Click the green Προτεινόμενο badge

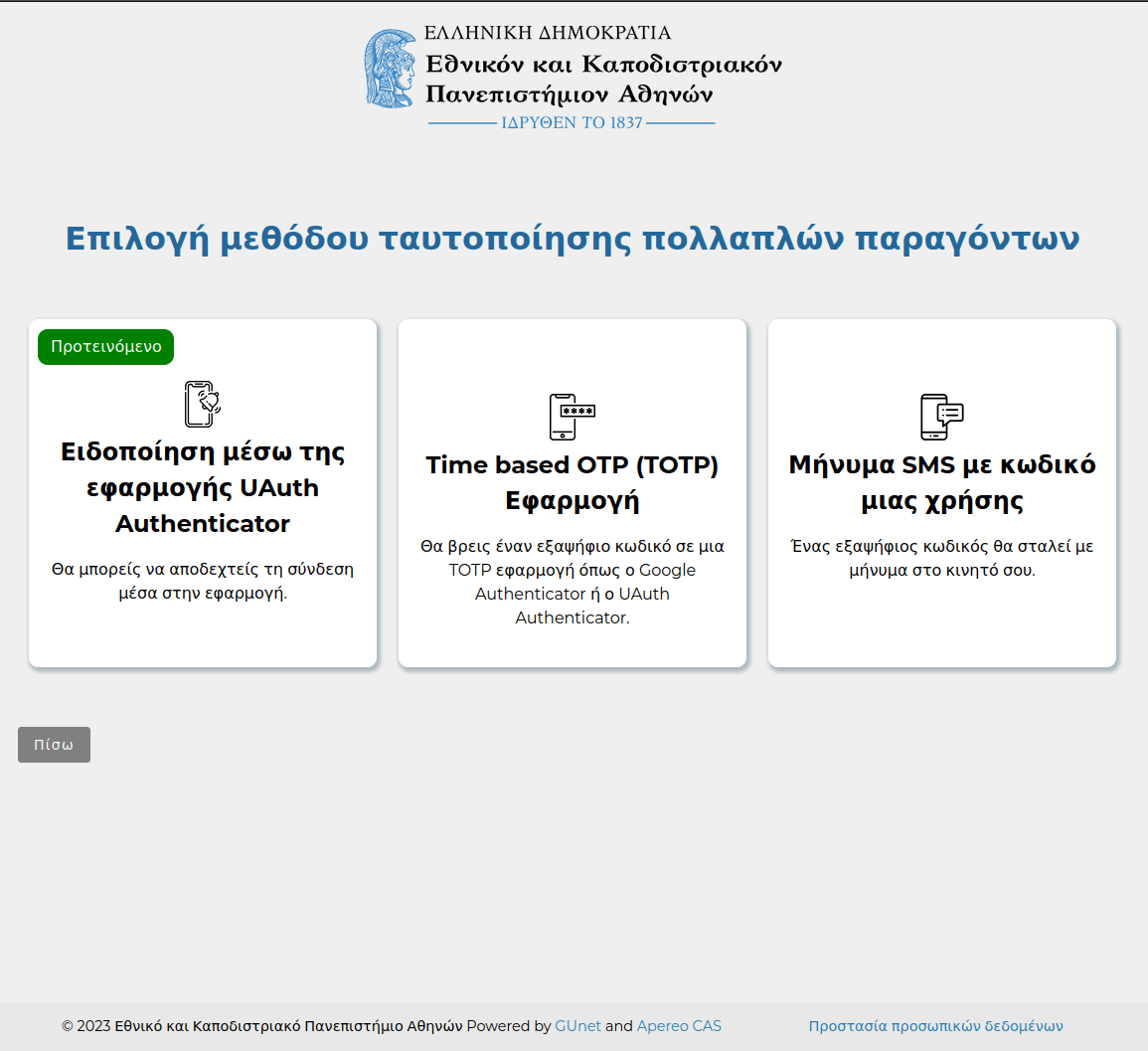pos(105,347)
